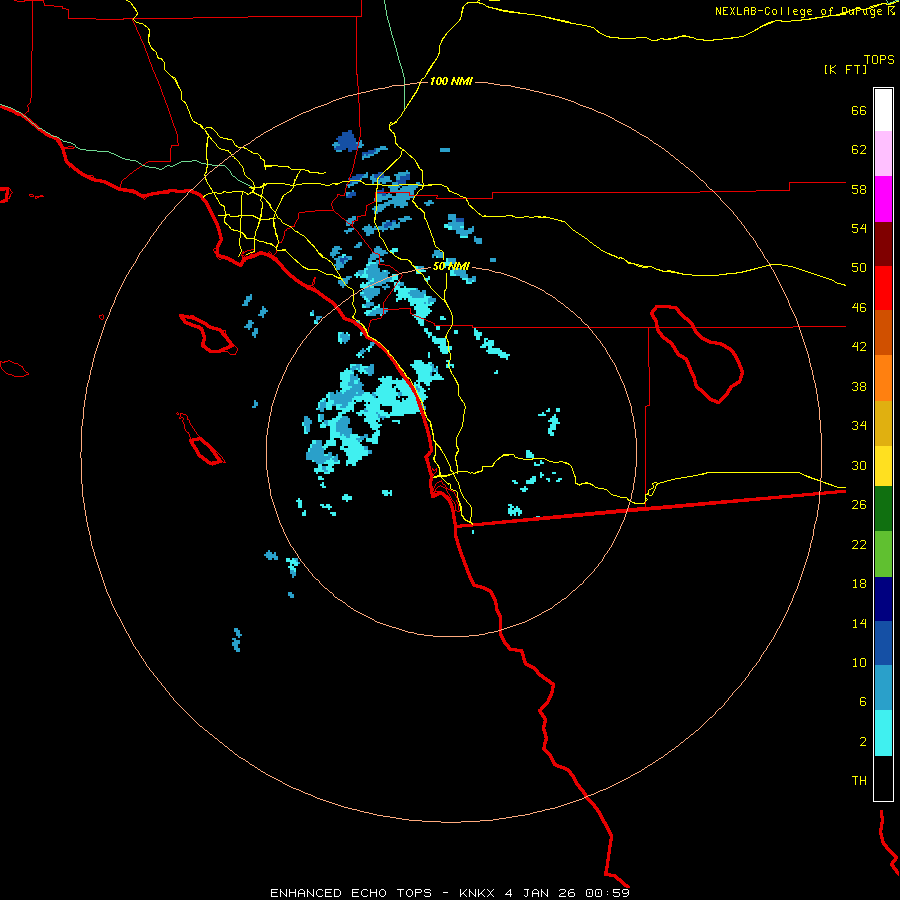Click the '4 JAN 26' date stamp

click(x=540, y=893)
